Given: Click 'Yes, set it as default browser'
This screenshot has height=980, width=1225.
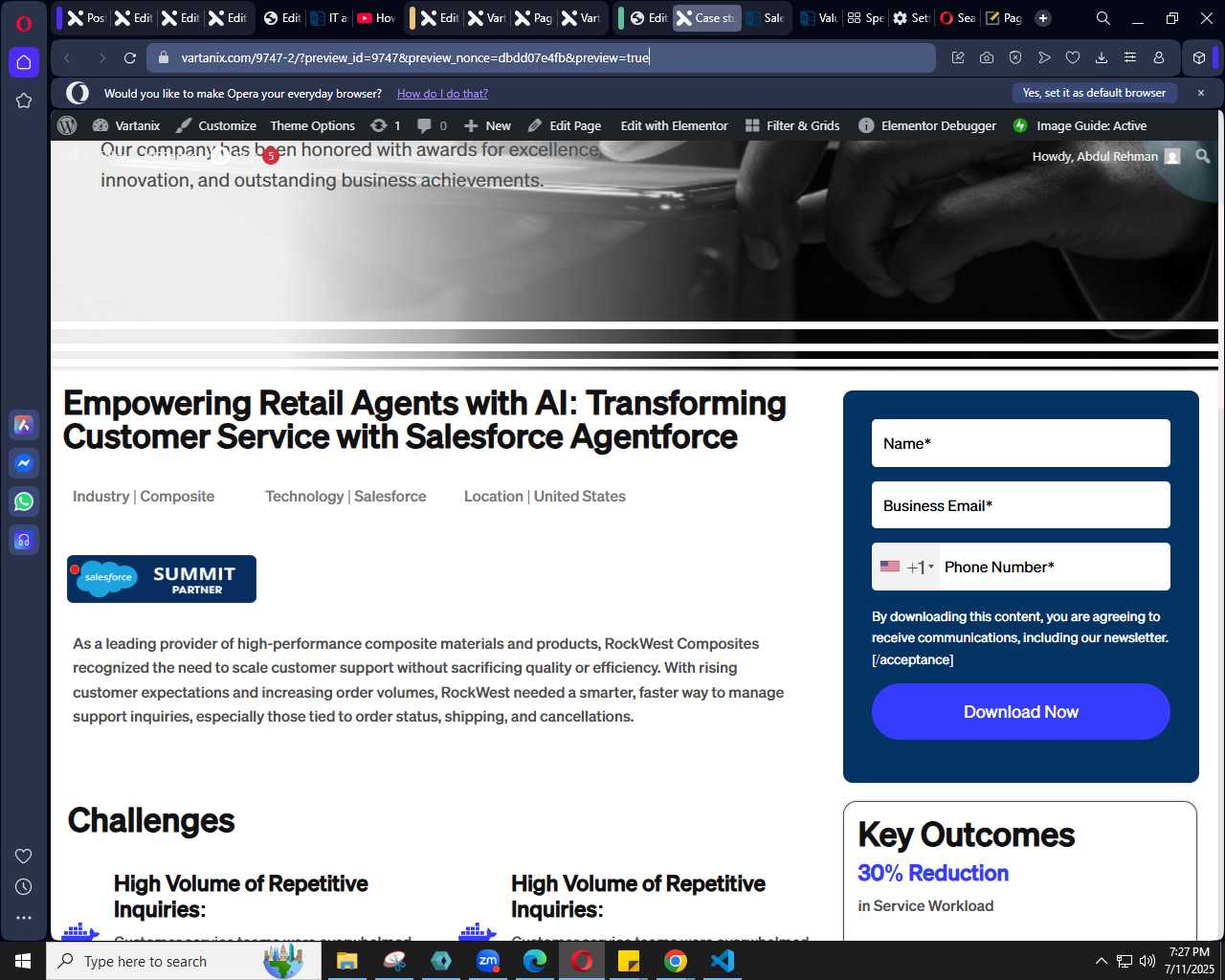Looking at the screenshot, I should (1094, 93).
